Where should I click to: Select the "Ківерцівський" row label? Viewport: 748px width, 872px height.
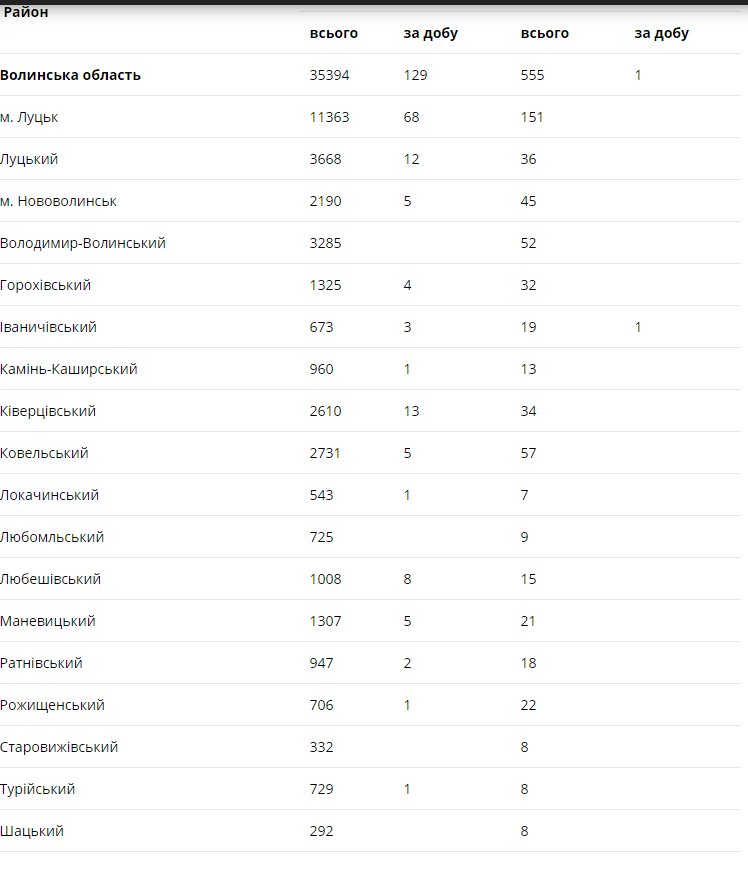[x=48, y=411]
